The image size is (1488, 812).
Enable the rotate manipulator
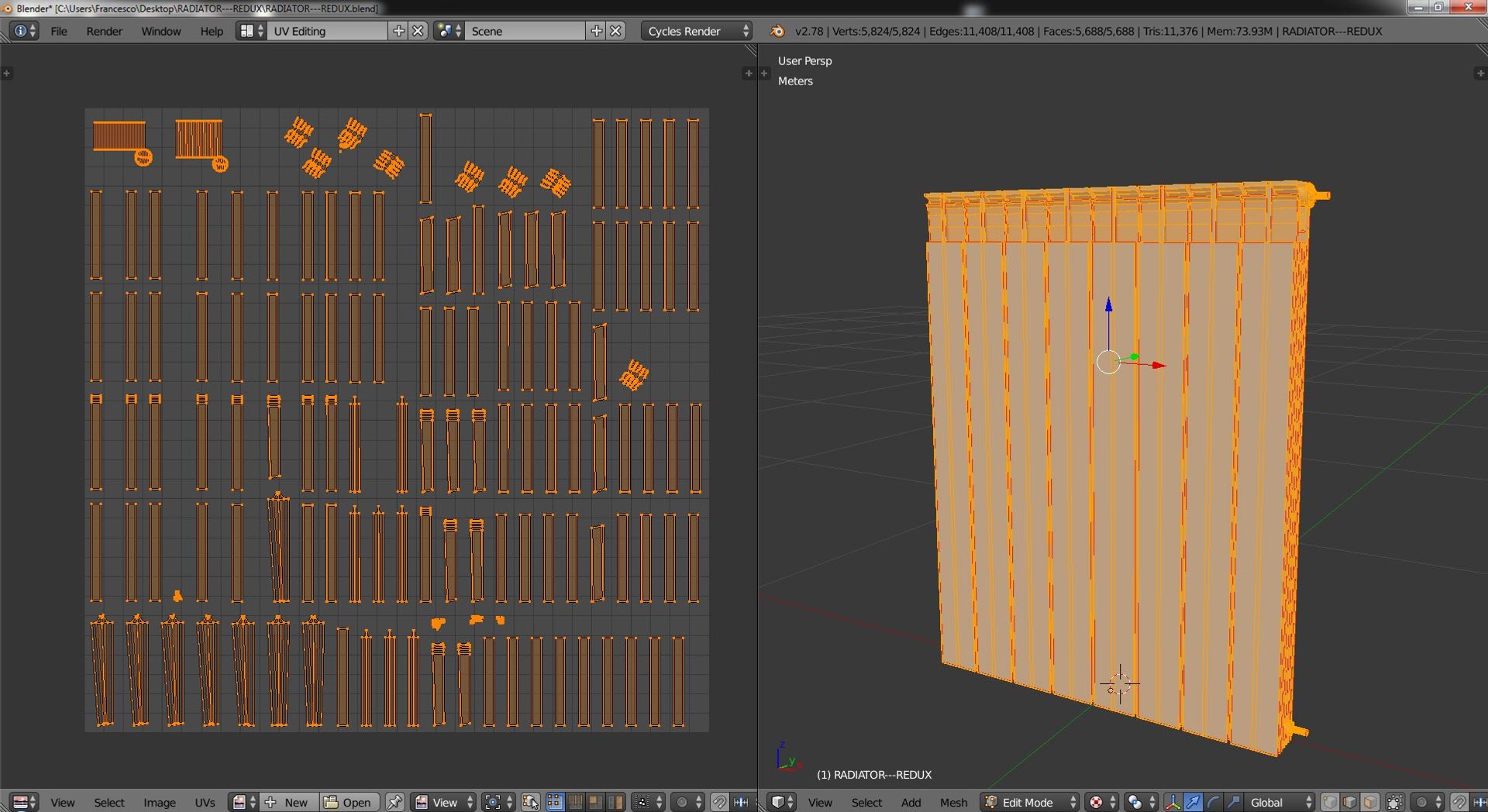(x=1214, y=802)
